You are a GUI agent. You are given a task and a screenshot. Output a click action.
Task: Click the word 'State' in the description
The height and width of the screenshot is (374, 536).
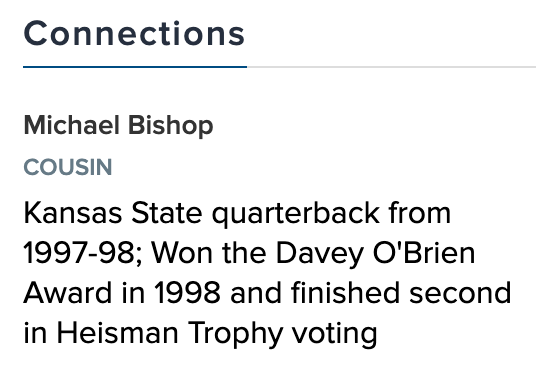pyautogui.click(x=167, y=213)
